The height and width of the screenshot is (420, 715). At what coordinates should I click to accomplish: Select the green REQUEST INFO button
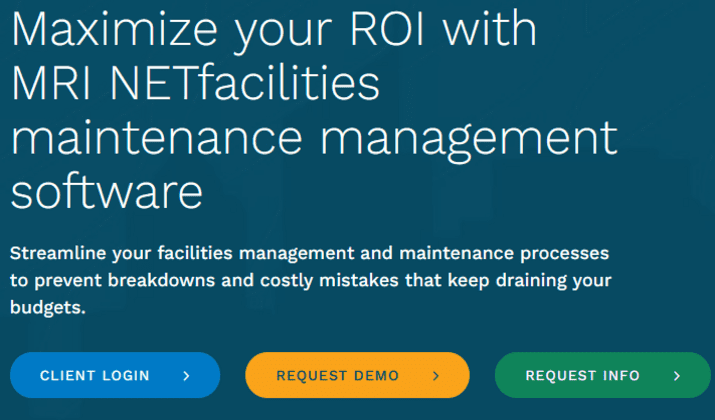[x=603, y=375]
